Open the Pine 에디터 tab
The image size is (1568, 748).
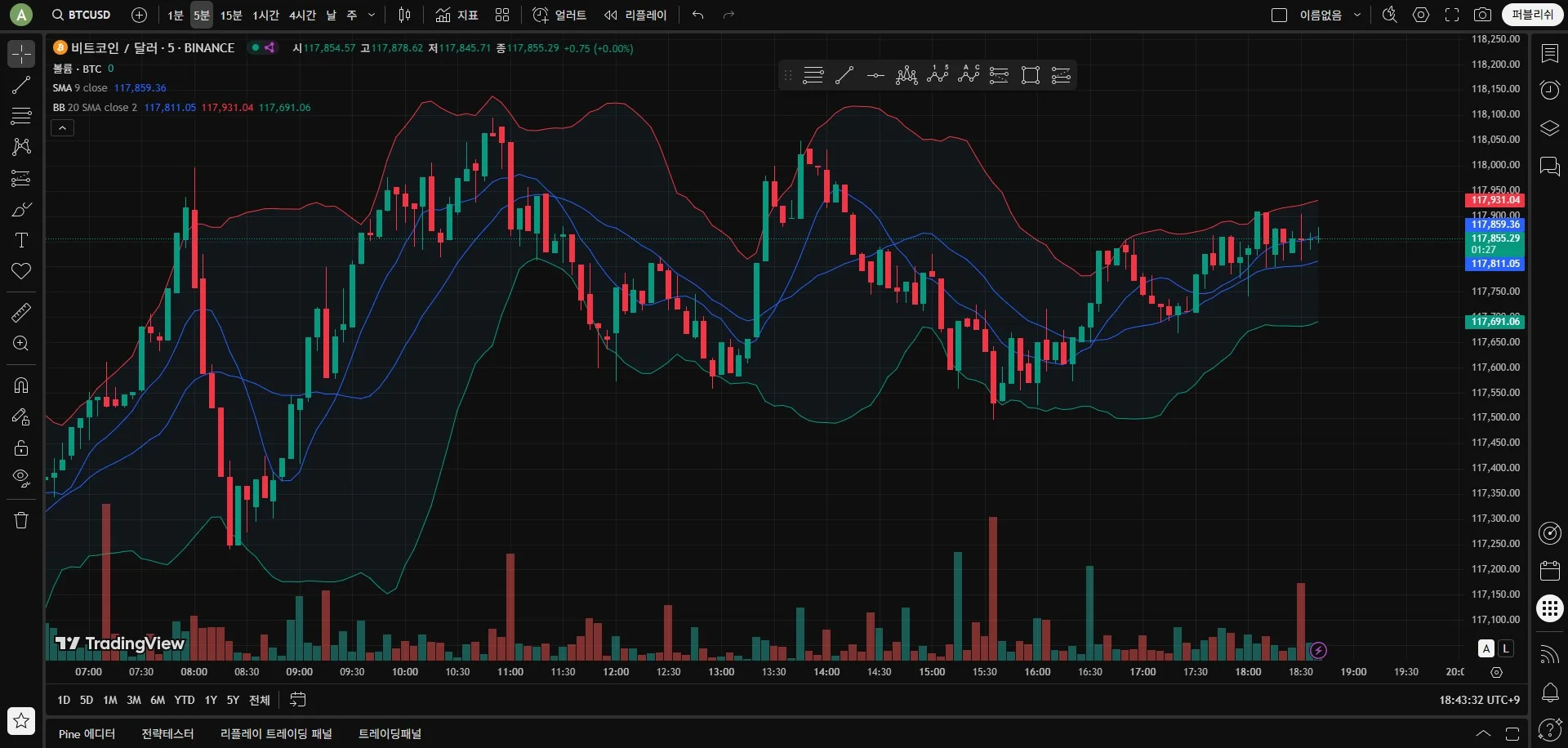87,733
